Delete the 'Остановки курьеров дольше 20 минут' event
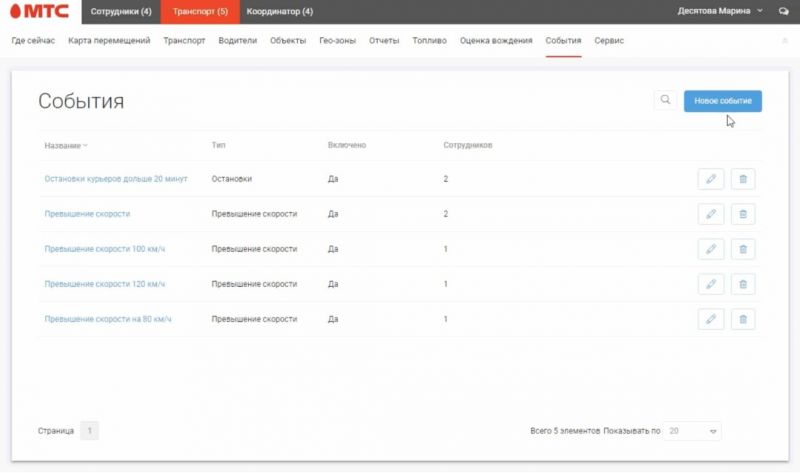Viewport: 800px width, 473px height. coord(743,179)
